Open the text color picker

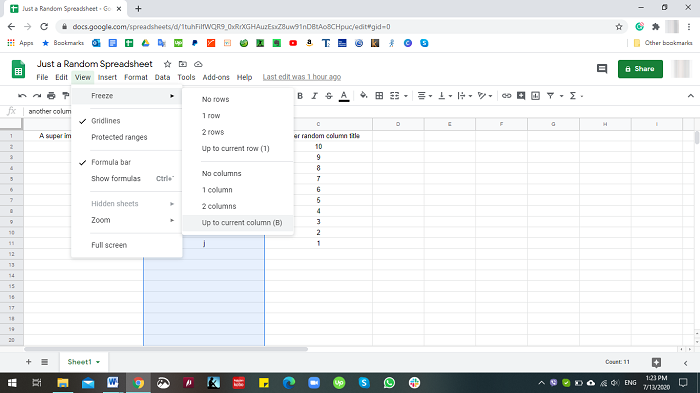[x=344, y=96]
